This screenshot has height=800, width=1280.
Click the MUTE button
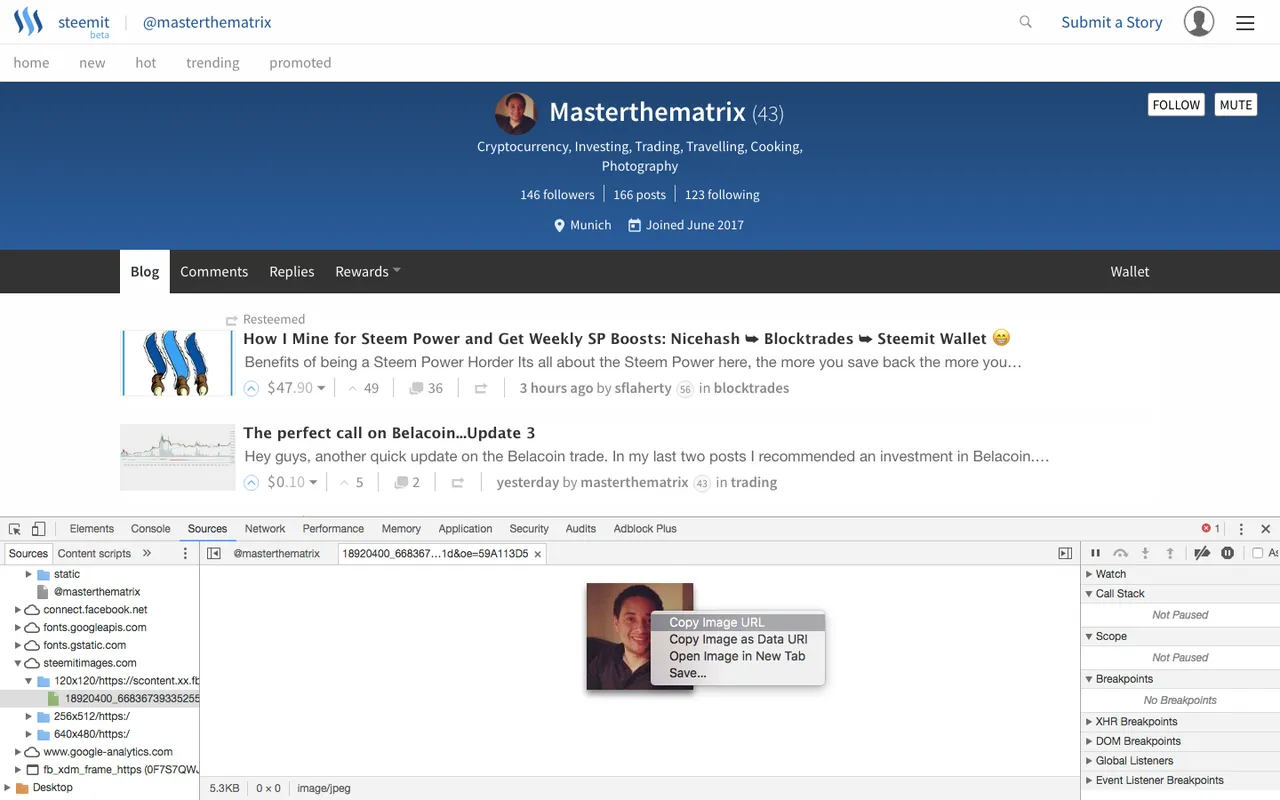[x=1236, y=105]
